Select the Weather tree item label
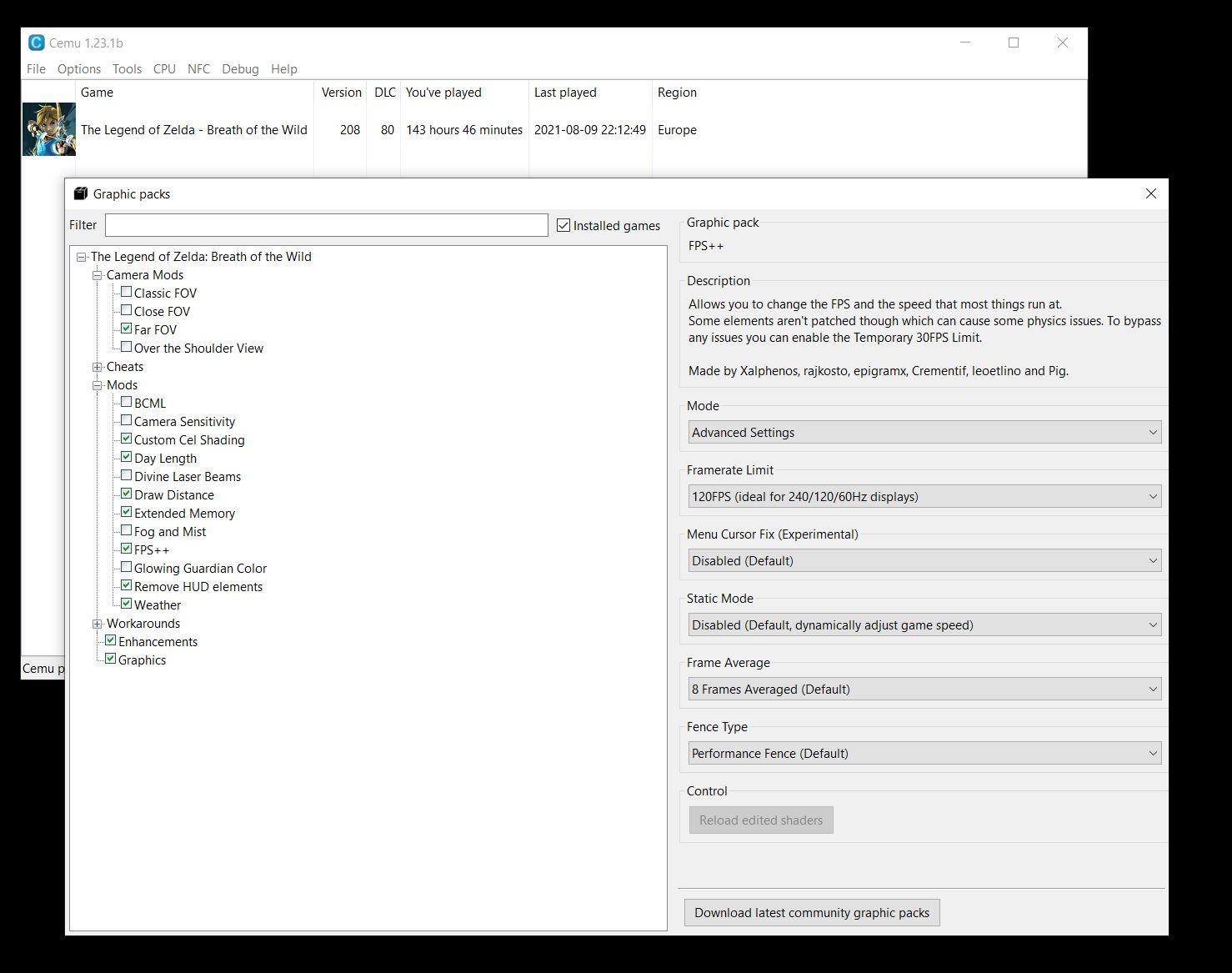1232x973 pixels. 158,605
